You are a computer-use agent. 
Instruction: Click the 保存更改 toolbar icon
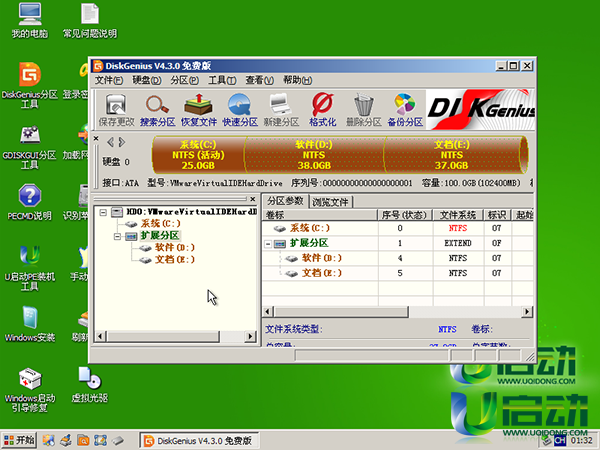[x=116, y=110]
